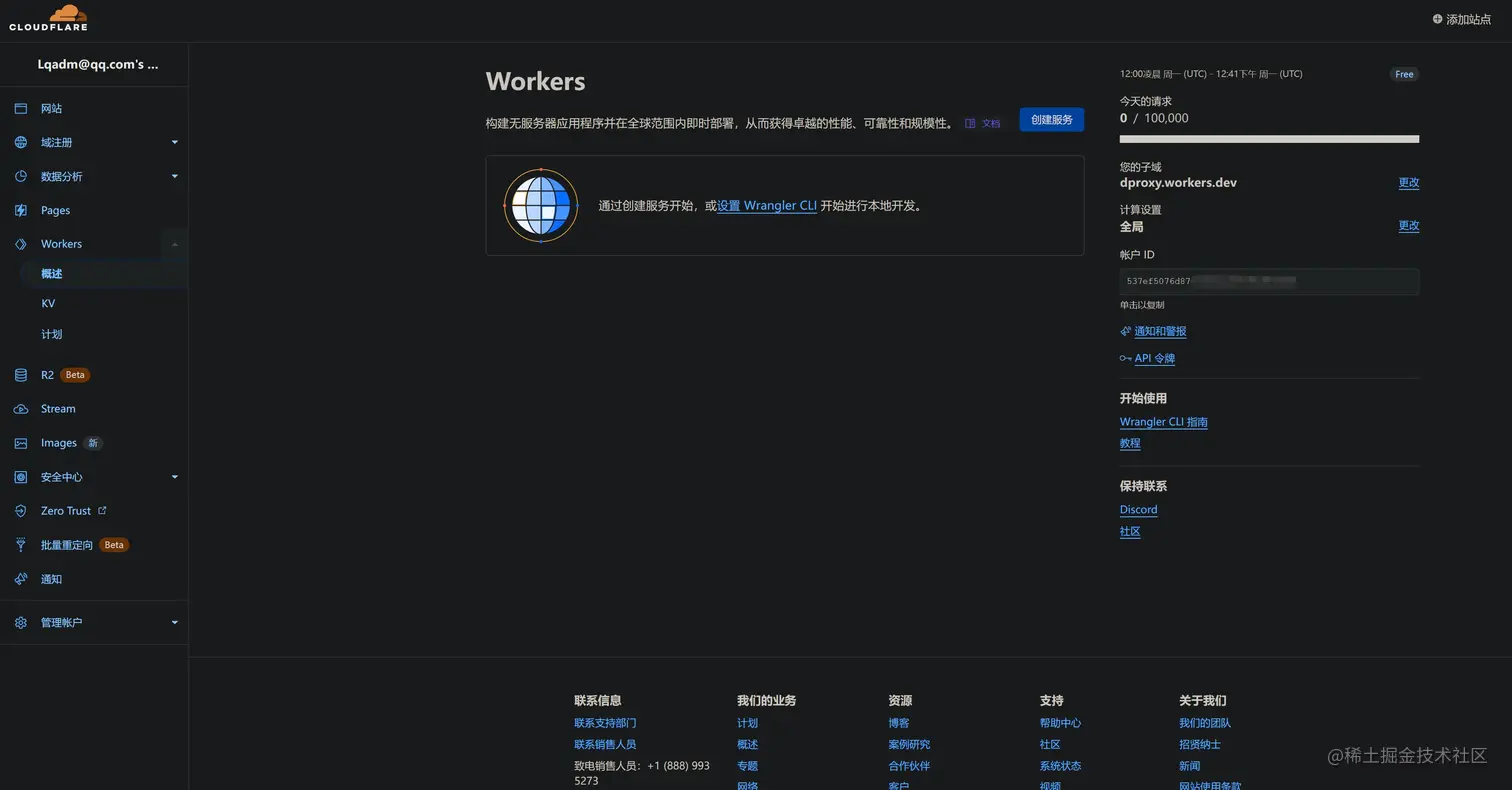This screenshot has width=1512, height=790.
Task: Open the Wrangler CLI 指南 link
Action: (1163, 422)
